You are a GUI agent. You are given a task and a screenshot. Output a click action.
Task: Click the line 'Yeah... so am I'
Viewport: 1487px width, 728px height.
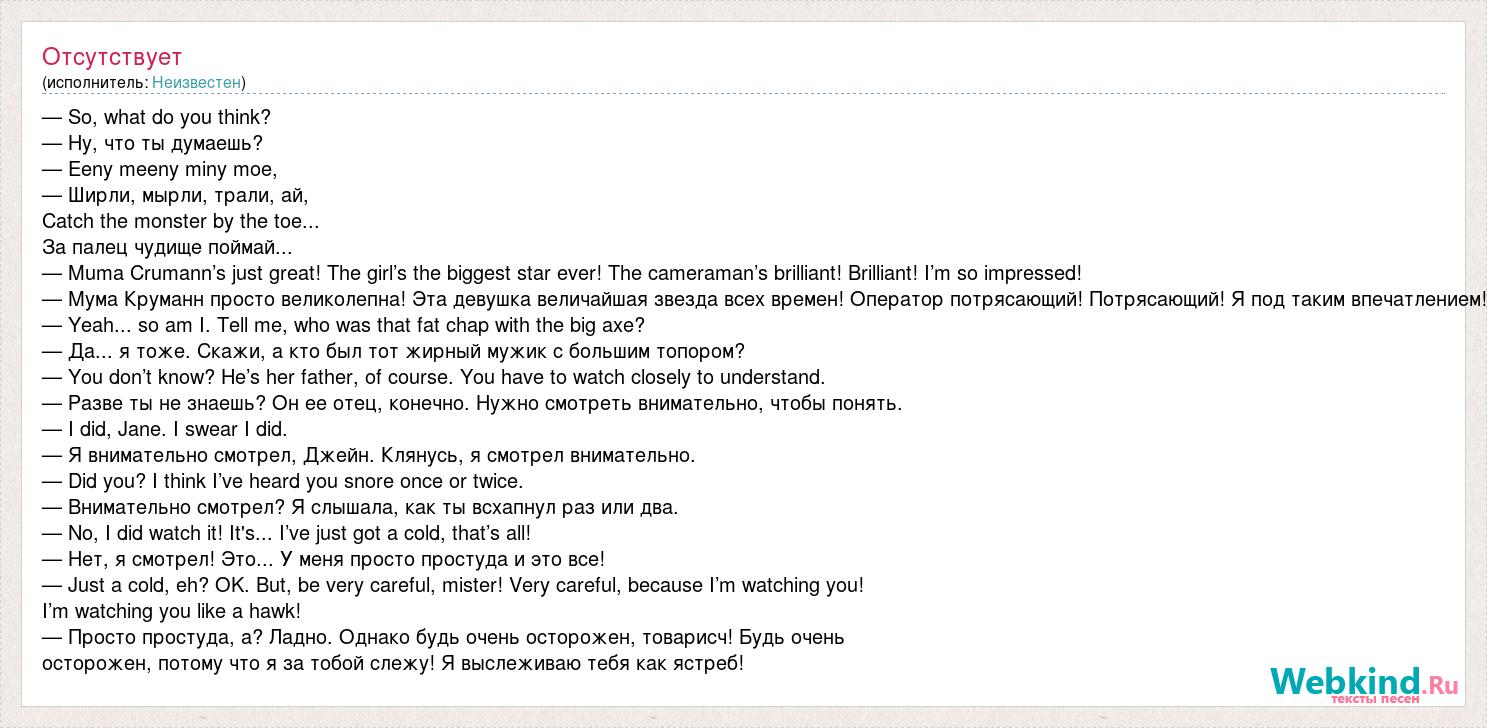click(x=344, y=326)
